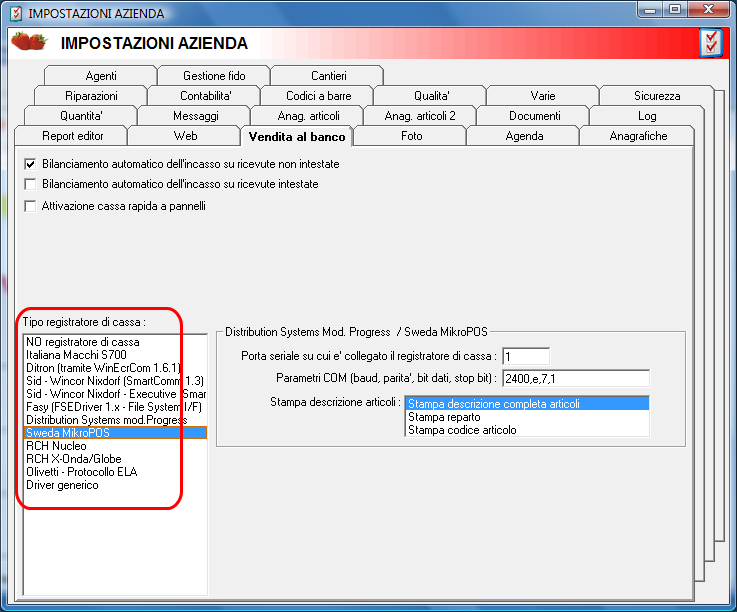Select NO registratore di cassa
Viewport: 737px width, 612px height.
(115, 342)
